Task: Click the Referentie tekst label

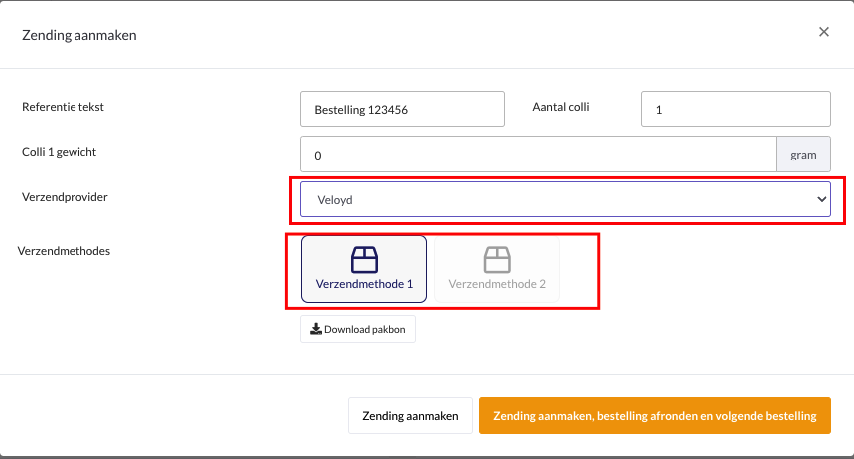Action: click(63, 107)
